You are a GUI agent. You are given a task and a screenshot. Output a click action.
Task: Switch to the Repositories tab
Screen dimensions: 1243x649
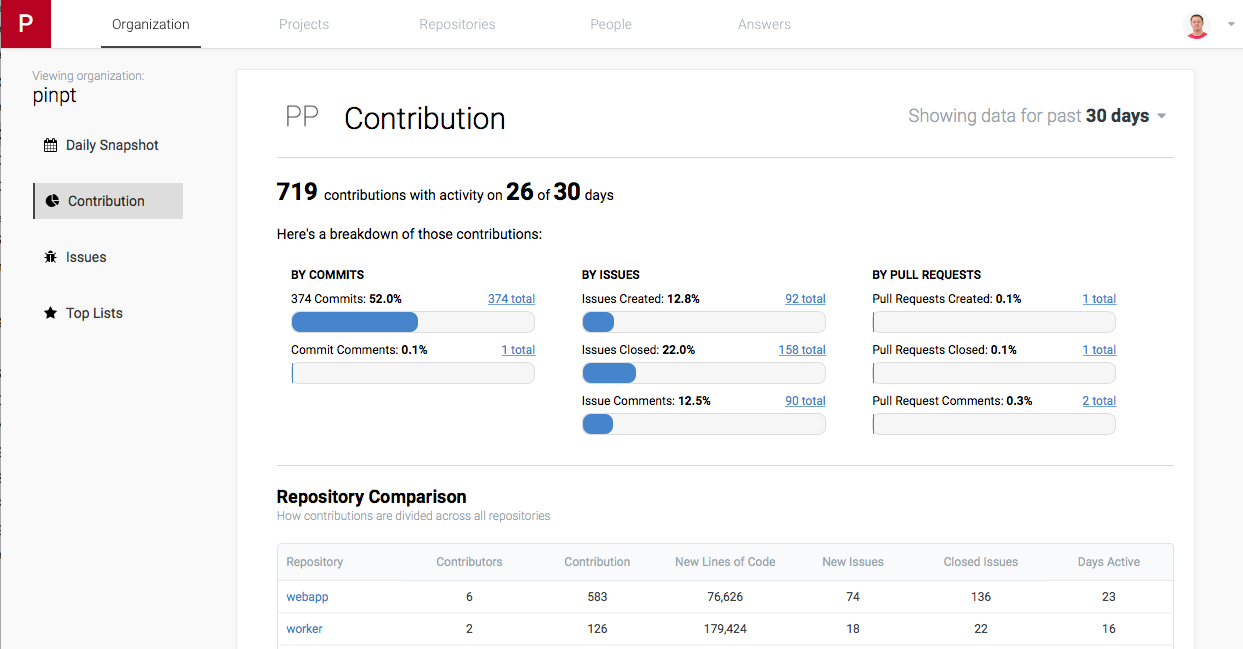[457, 24]
